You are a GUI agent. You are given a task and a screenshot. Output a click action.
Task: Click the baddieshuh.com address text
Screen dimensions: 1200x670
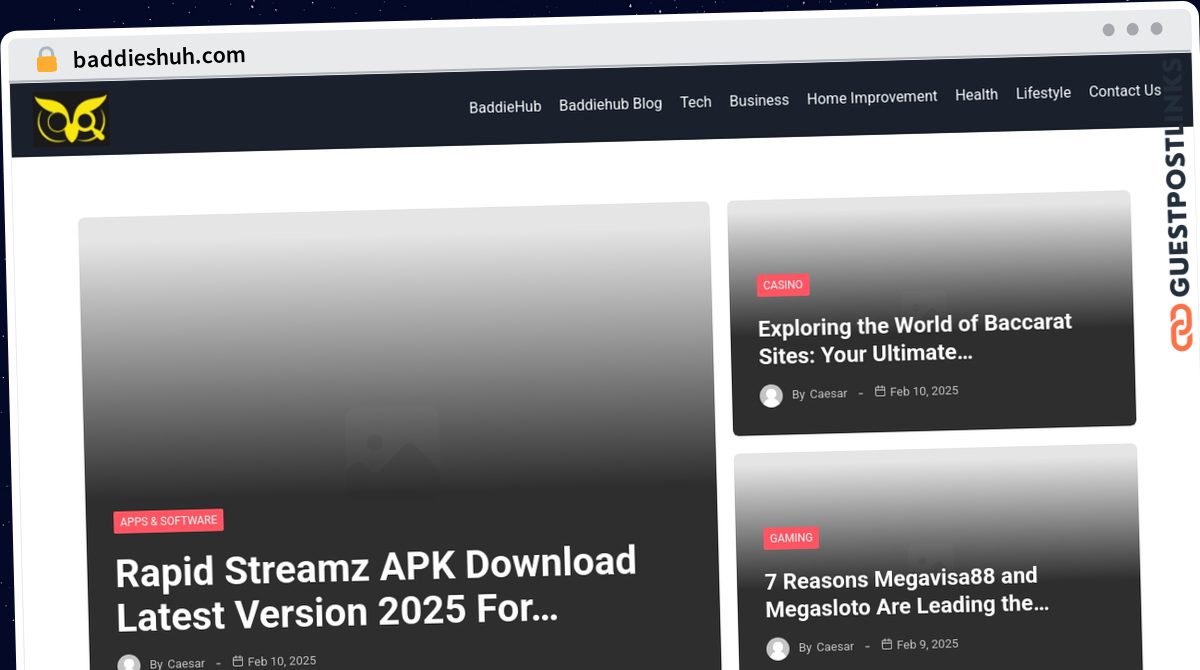[159, 58]
